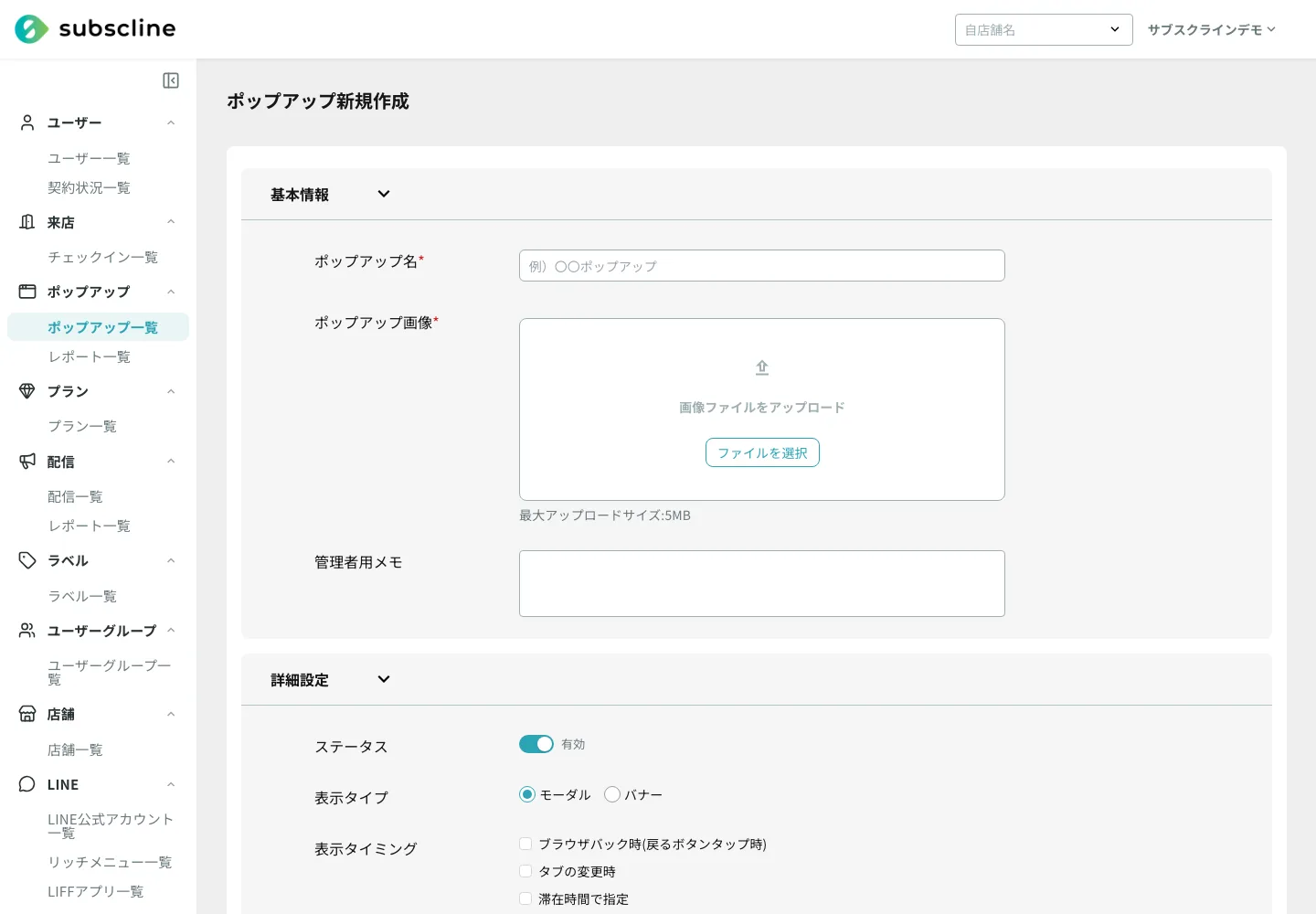This screenshot has height=914, width=1316.
Task: Check ブラウザバック時 checkbox
Action: coord(525,844)
